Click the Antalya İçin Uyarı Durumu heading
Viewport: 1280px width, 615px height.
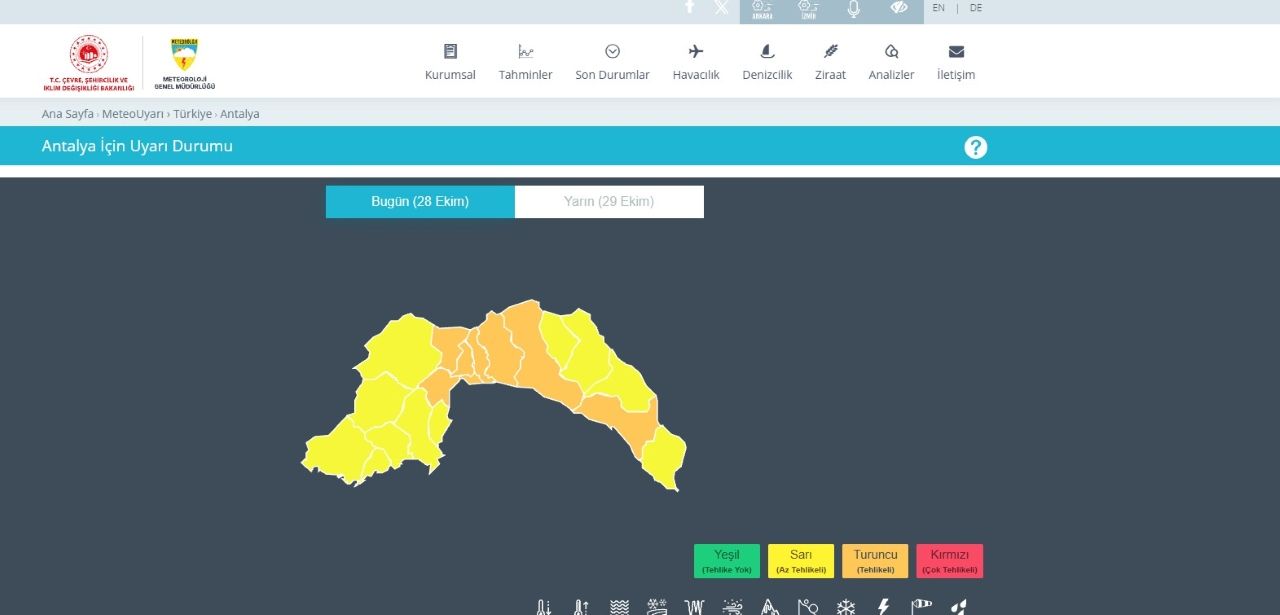[x=137, y=146]
